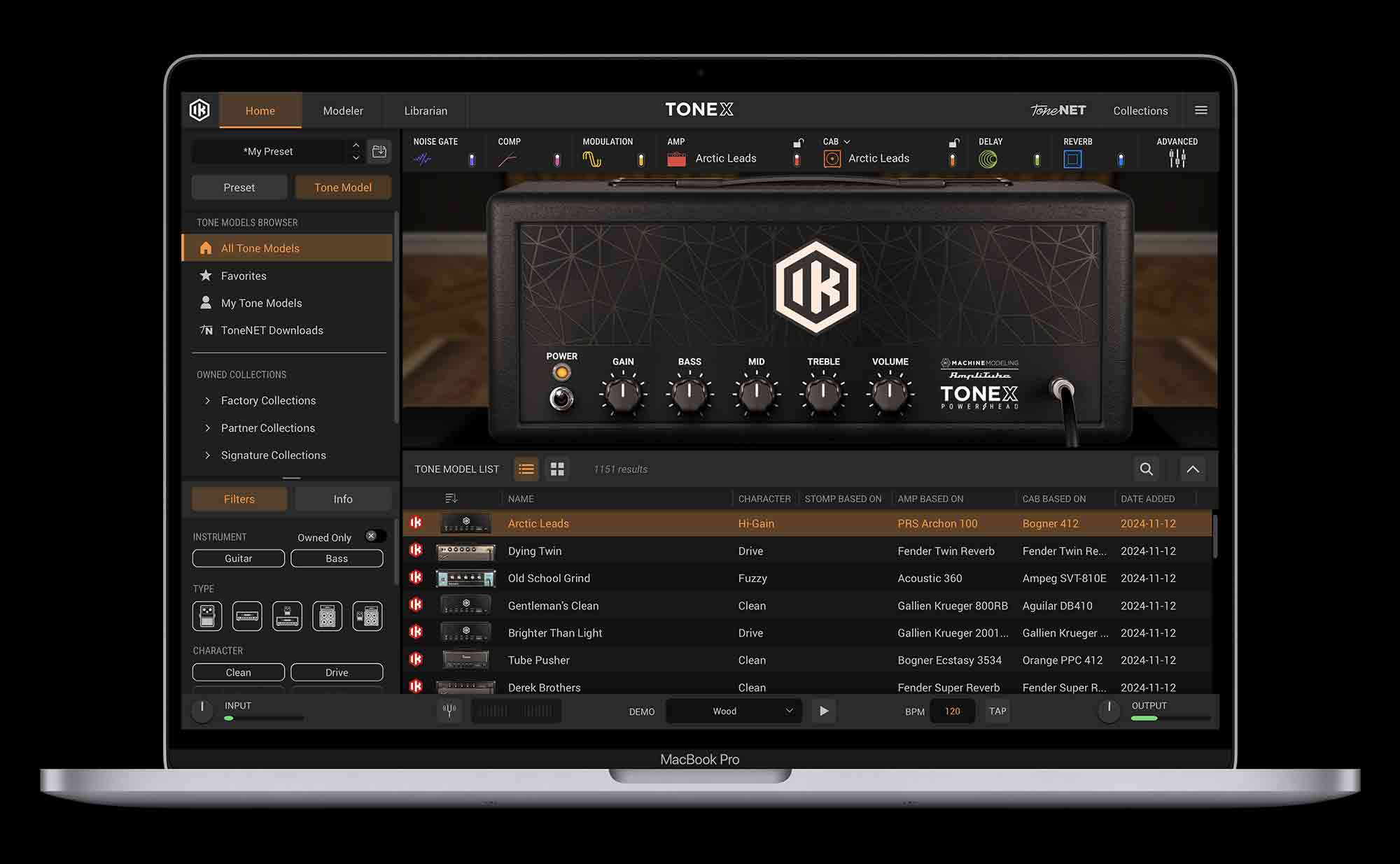
Task: Select Arctic Leads tone model
Action: [x=538, y=523]
